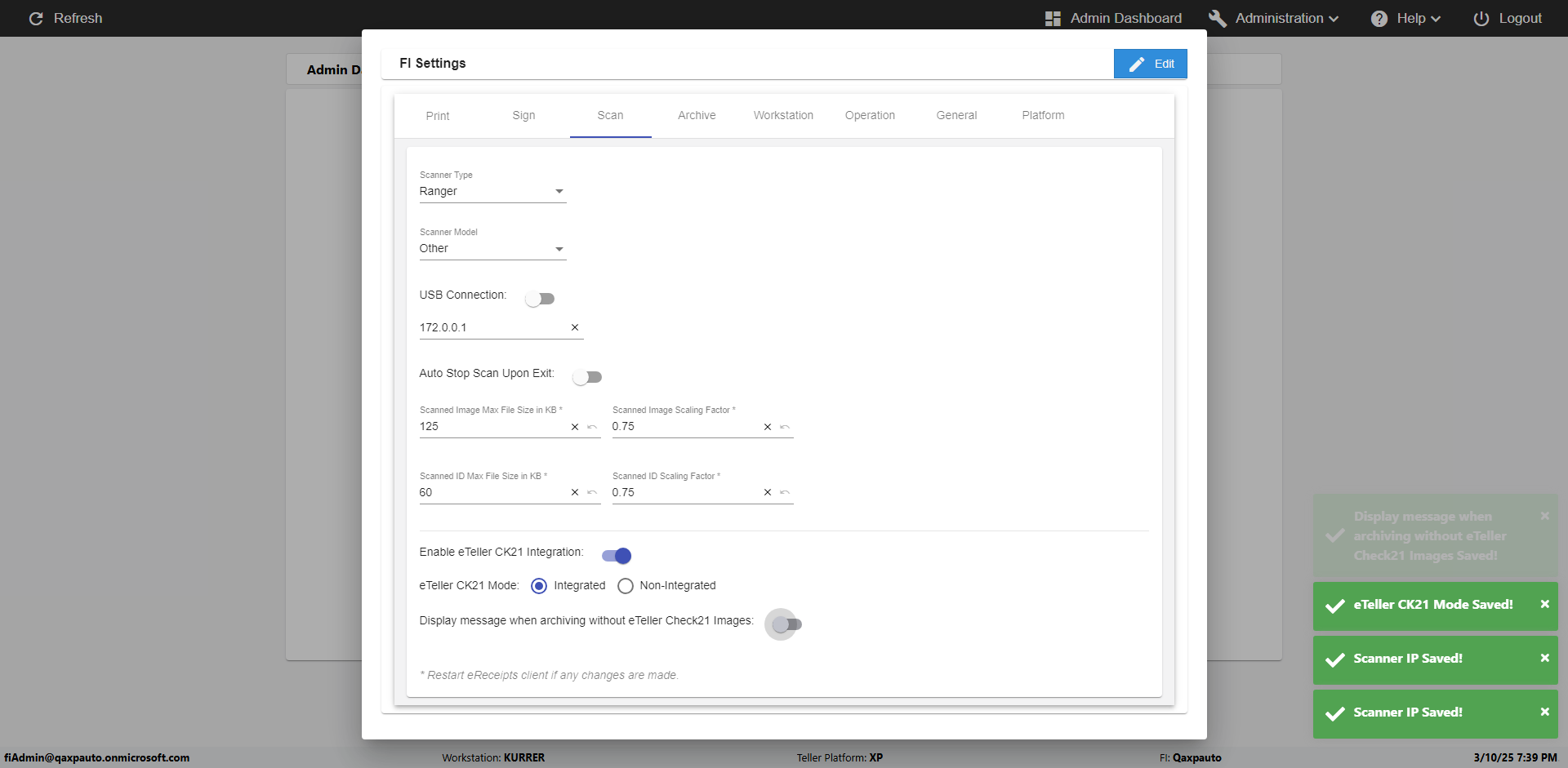Screen dimensions: 1568x768
Task: Click Teller Platform: XP status text
Action: (840, 757)
